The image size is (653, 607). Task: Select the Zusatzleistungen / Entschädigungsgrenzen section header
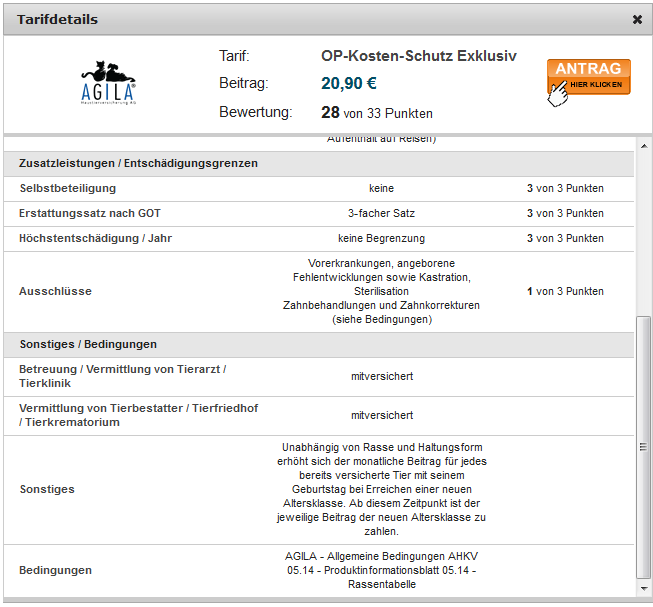(138, 163)
